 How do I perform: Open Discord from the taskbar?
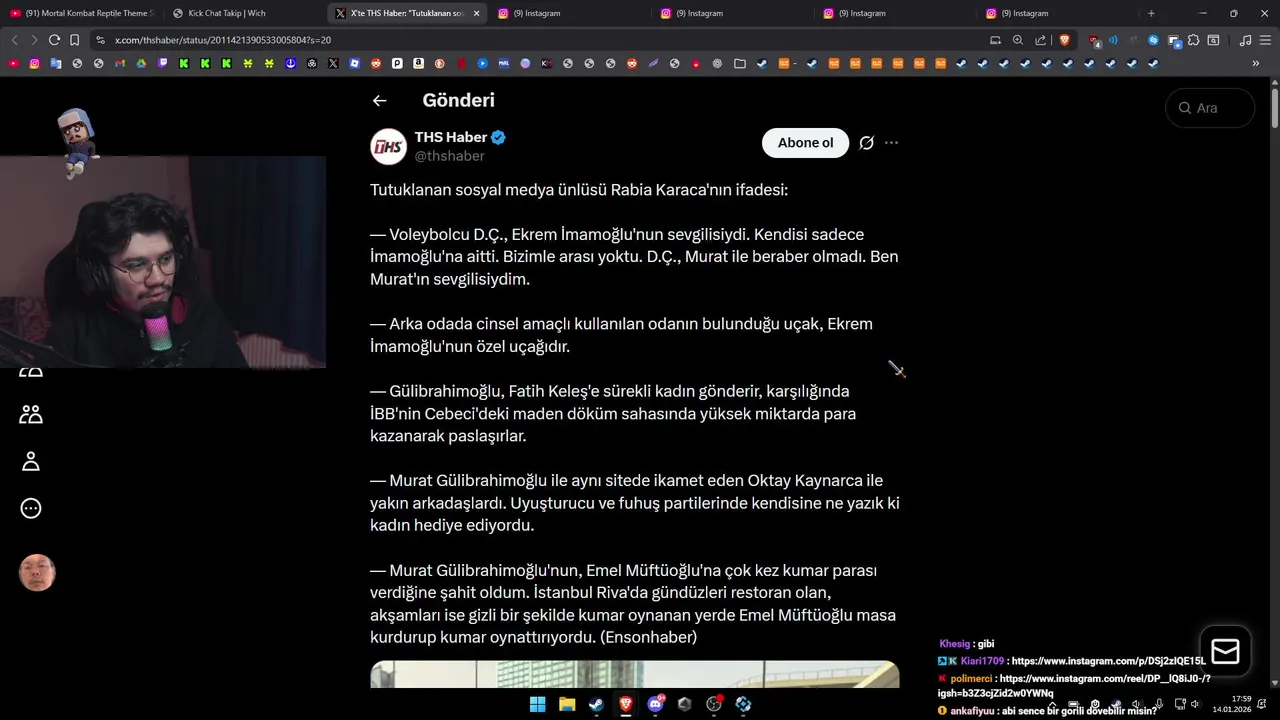(655, 704)
